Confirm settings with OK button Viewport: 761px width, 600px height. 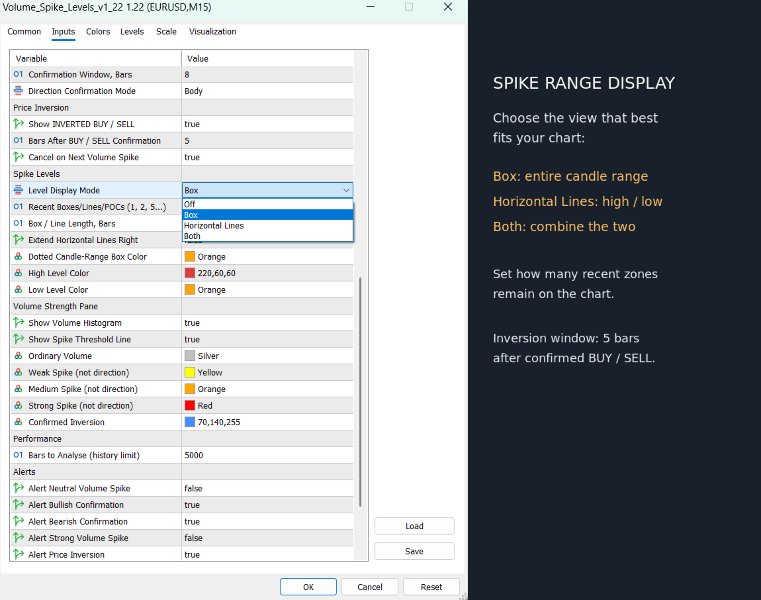tap(308, 587)
